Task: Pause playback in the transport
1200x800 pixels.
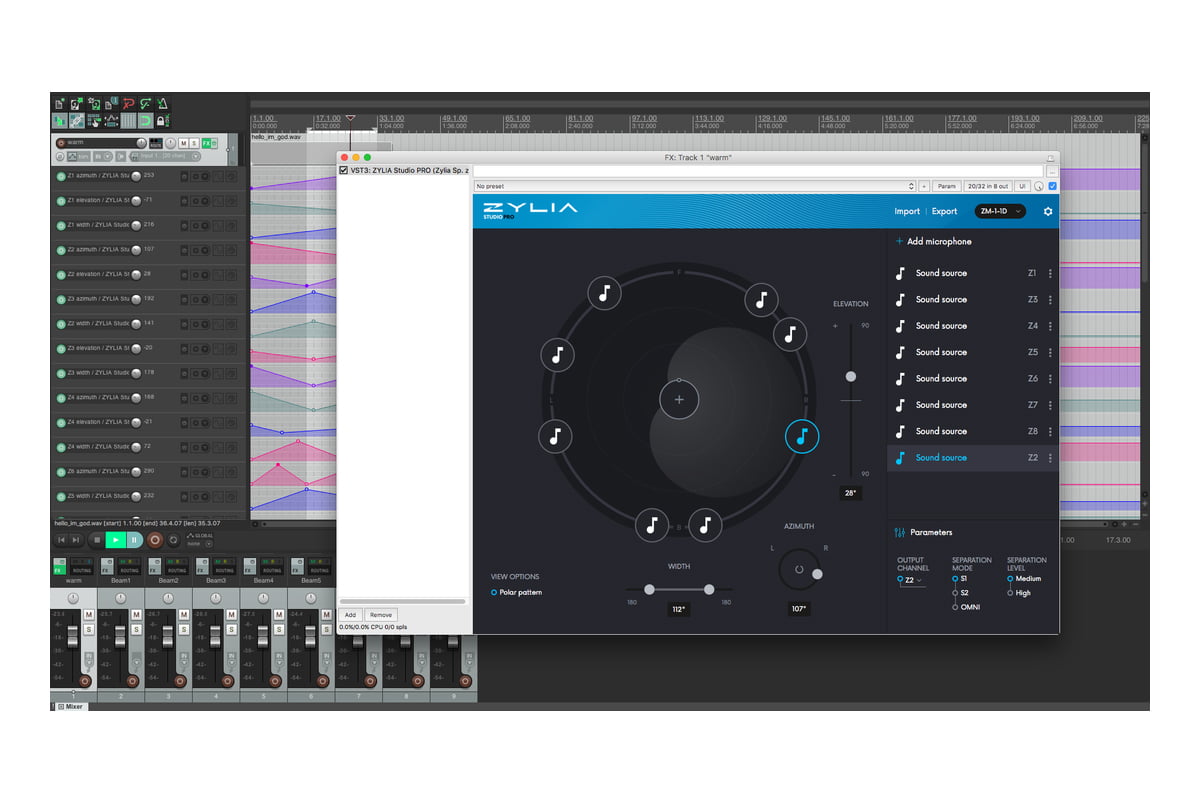Action: (x=134, y=540)
